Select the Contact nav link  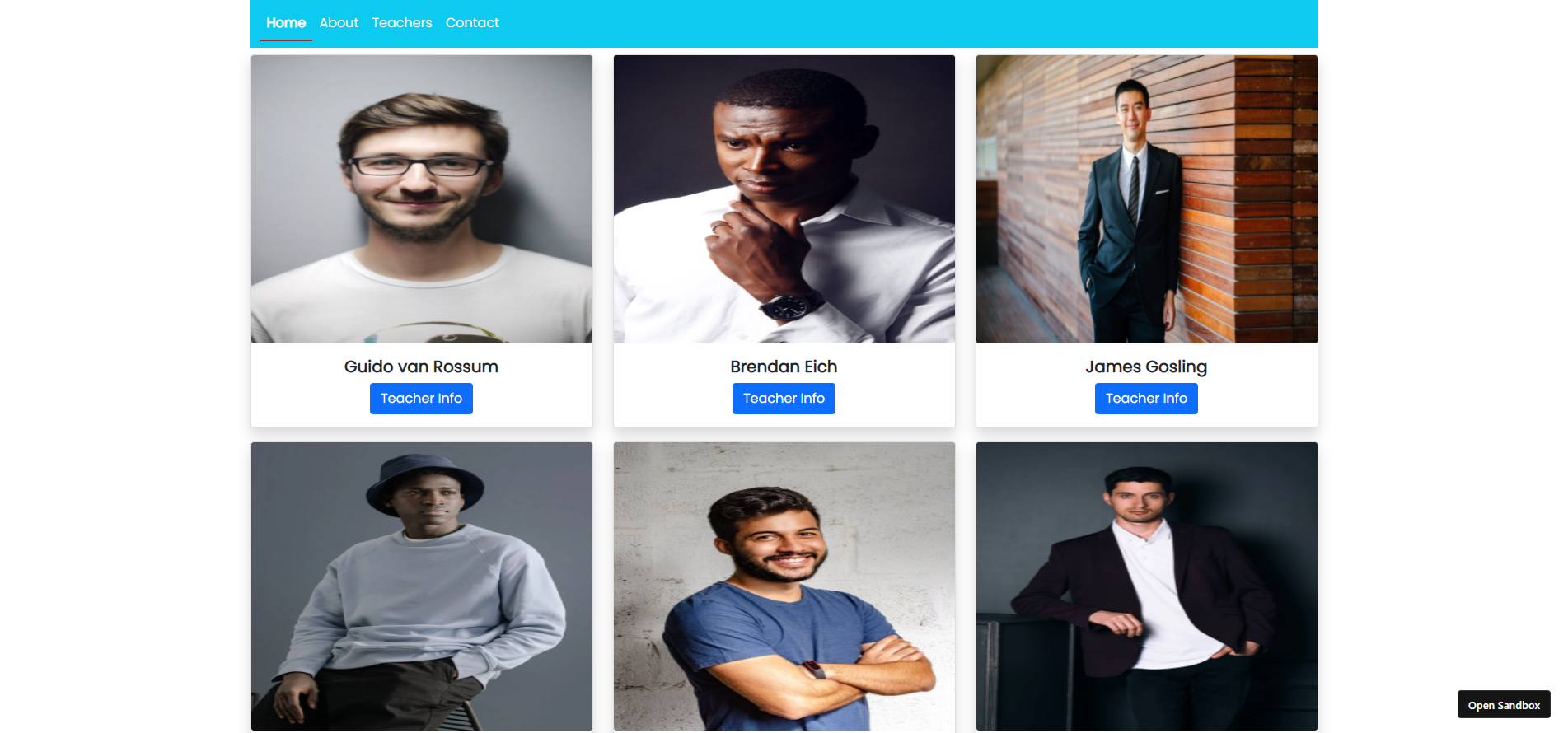(x=472, y=23)
